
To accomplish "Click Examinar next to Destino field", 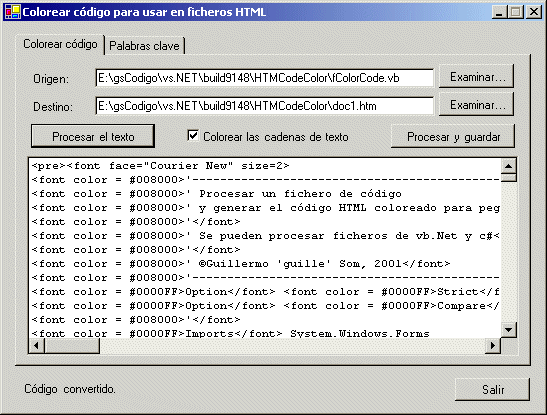I will click(x=477, y=104).
